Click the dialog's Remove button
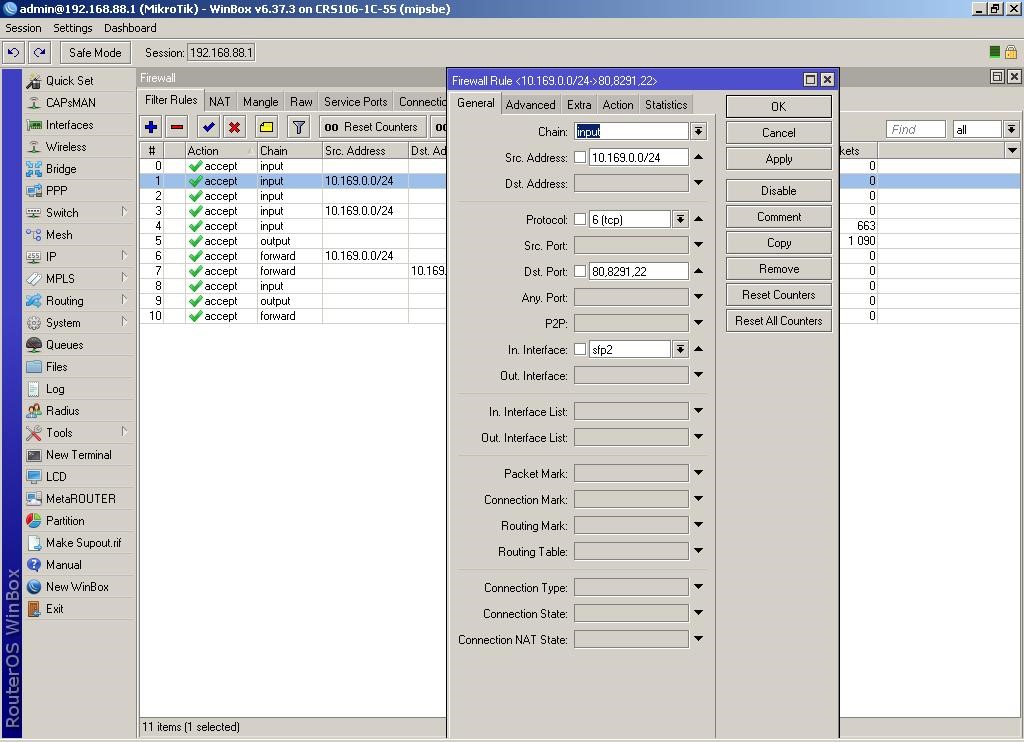The height and width of the screenshot is (742, 1024). [778, 268]
